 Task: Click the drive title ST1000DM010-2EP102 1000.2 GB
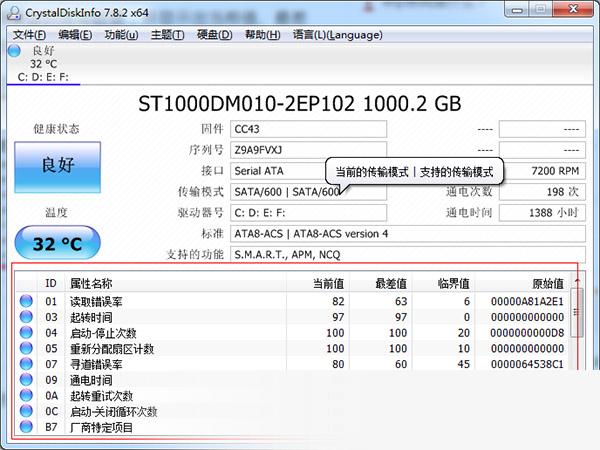pos(300,103)
